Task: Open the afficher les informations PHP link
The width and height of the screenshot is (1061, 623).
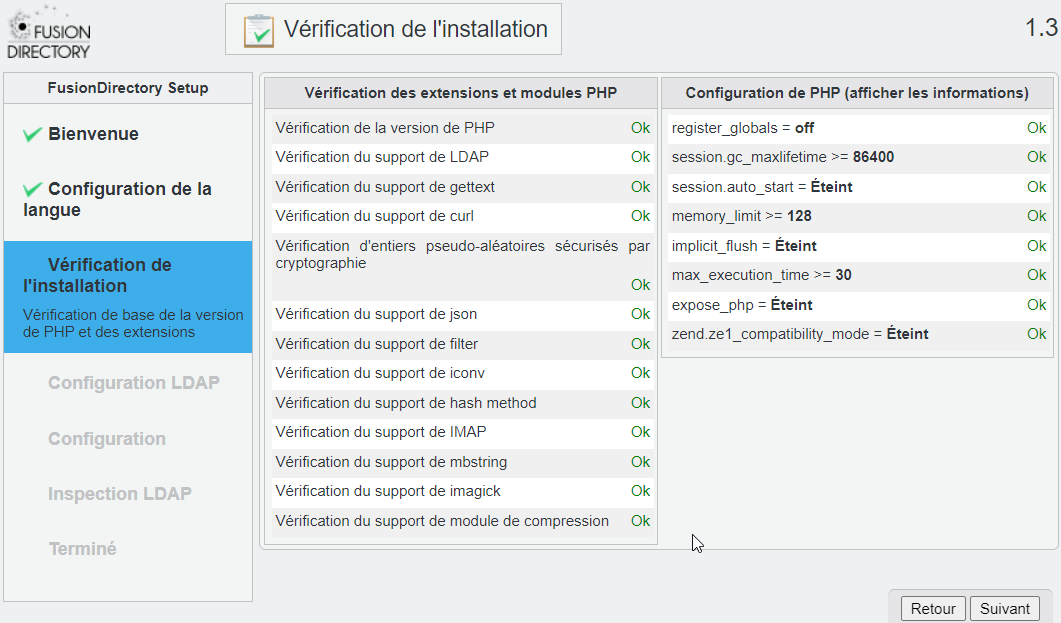Action: (936, 93)
